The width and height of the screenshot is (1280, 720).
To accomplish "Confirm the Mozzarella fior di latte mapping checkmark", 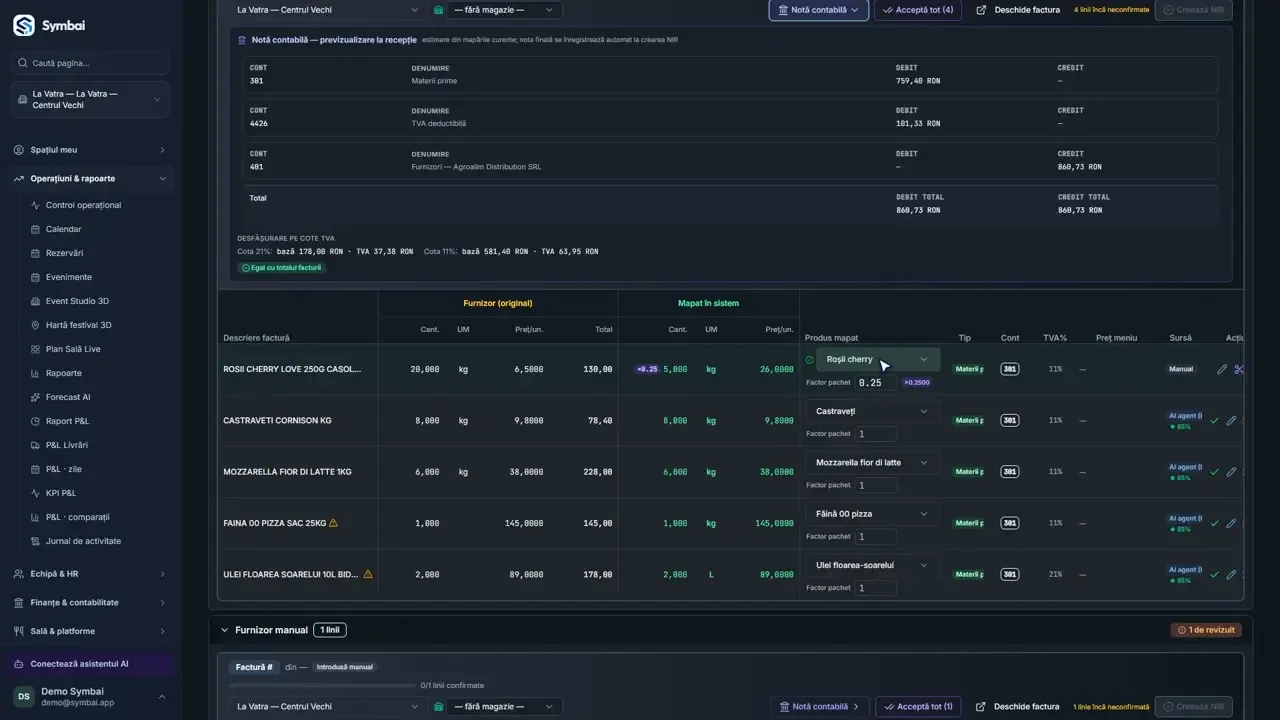I will 1214,472.
